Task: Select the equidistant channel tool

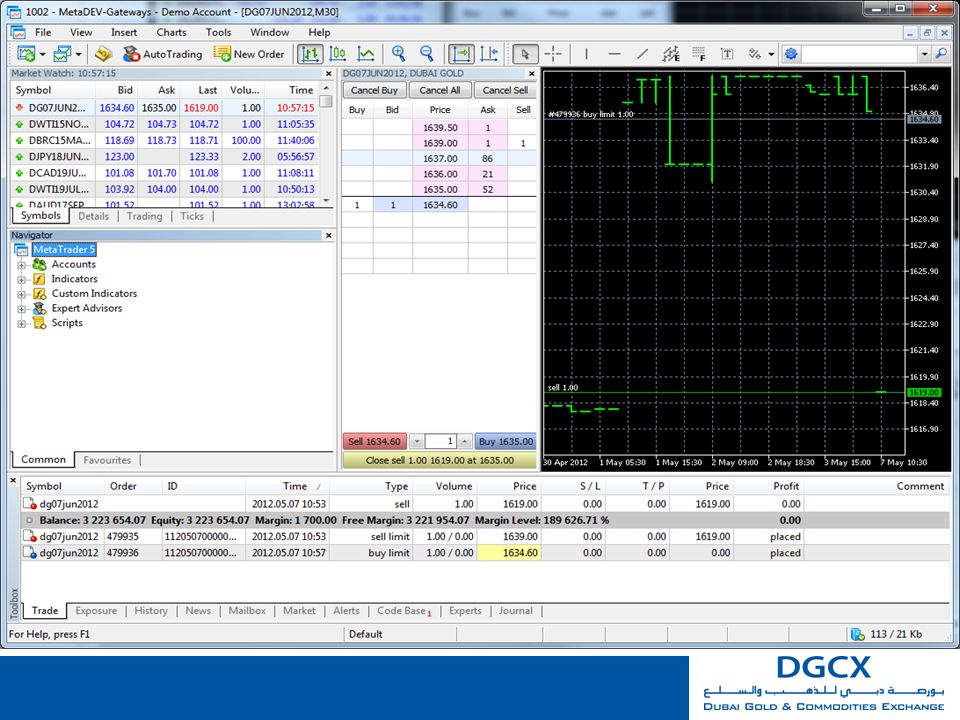Action: click(671, 54)
